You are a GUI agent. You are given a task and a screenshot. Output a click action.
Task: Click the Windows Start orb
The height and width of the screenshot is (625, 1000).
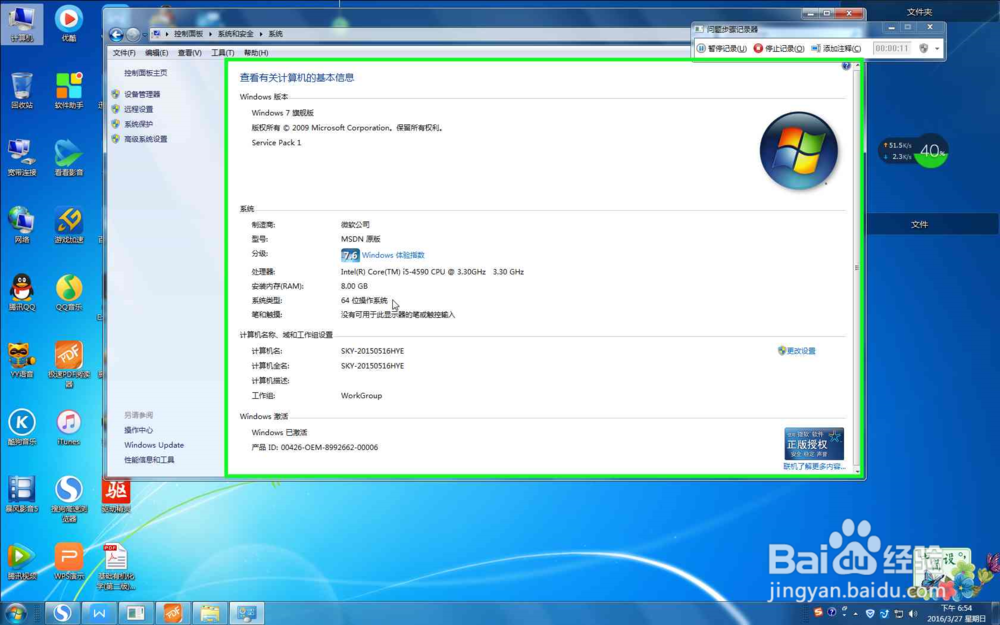coord(16,614)
